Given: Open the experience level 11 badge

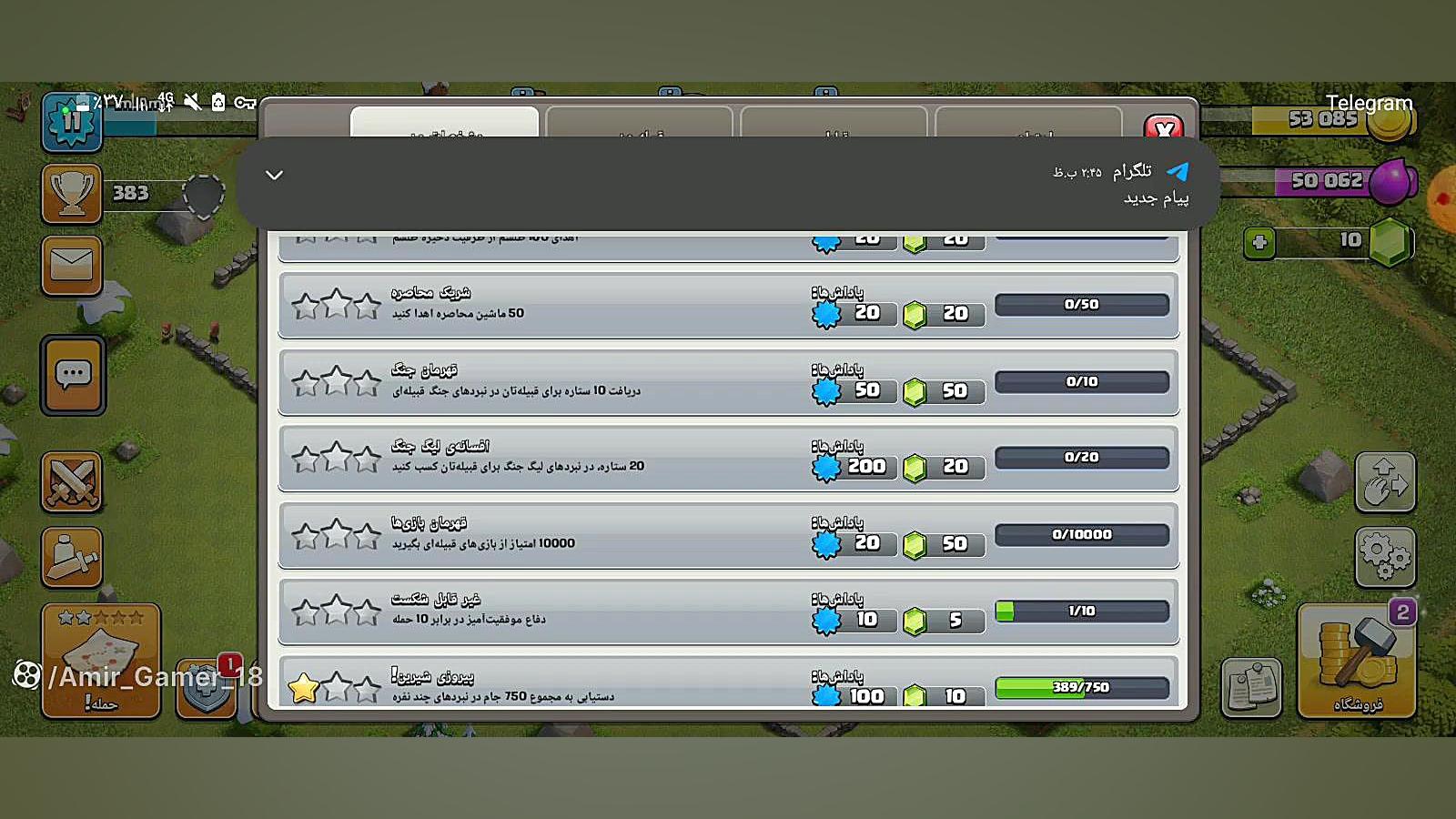Looking at the screenshot, I should coord(71,121).
